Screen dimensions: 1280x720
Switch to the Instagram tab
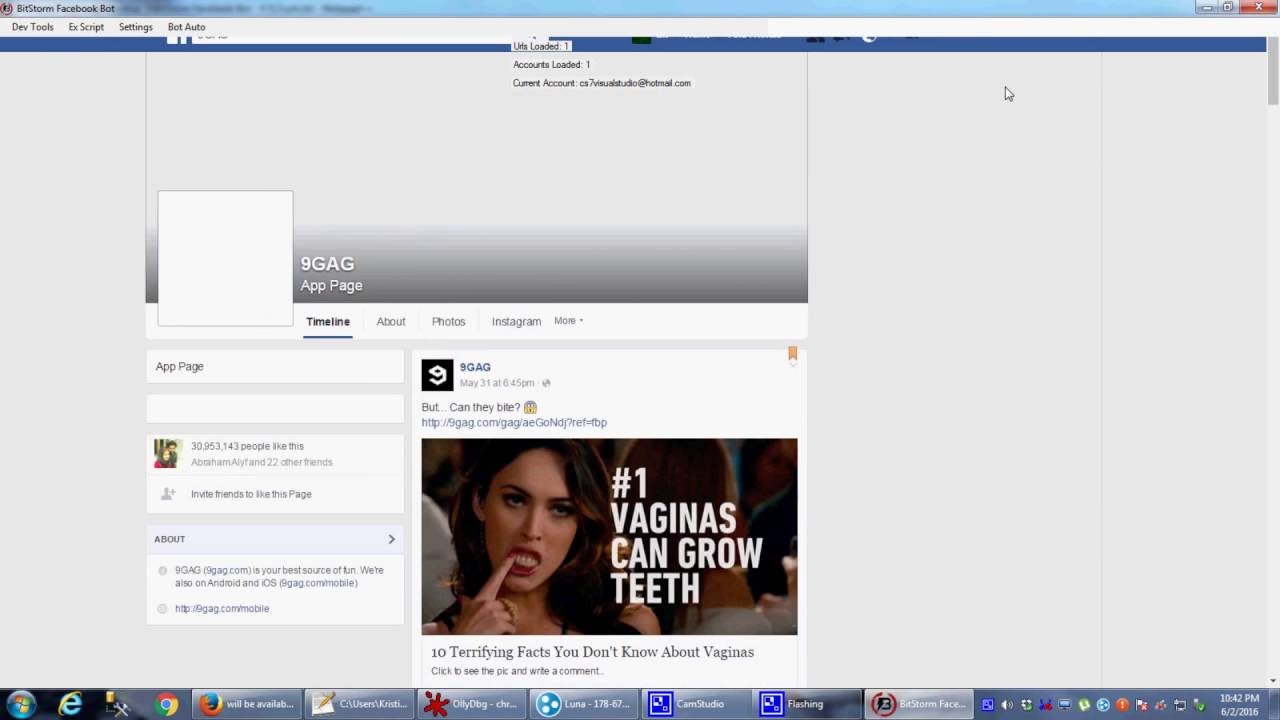(x=516, y=321)
